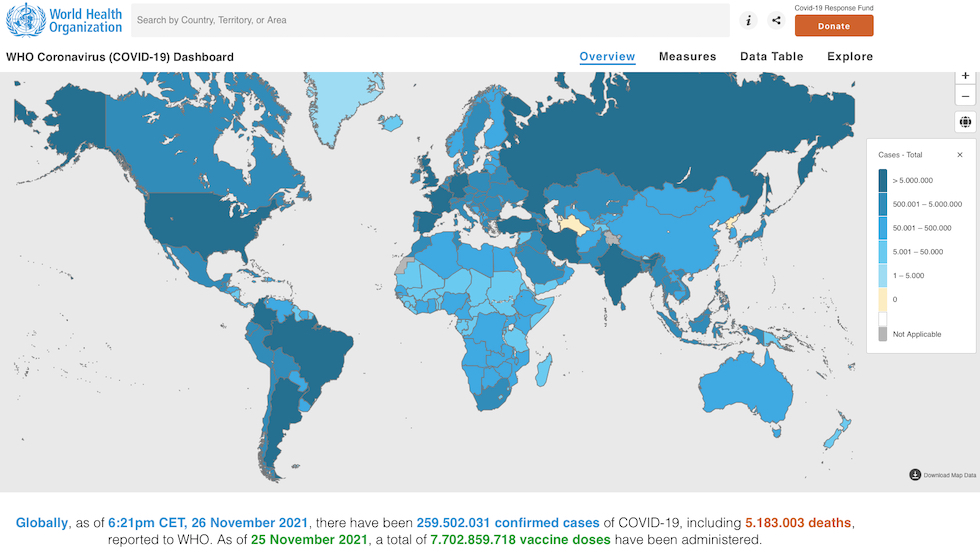Click Greenland on the map
Viewport: 980px width, 558px height.
pos(338,103)
